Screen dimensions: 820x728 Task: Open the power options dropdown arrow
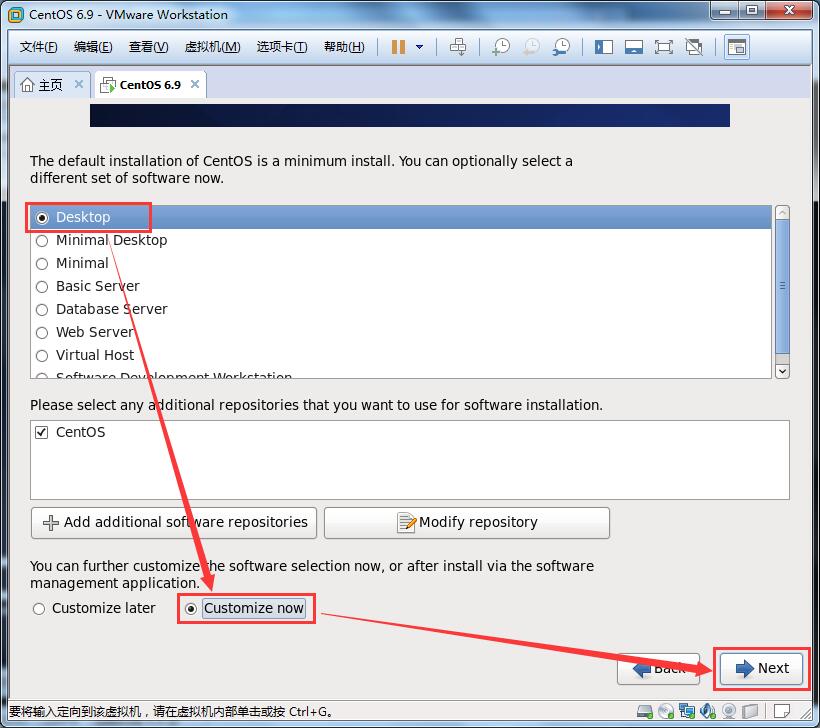(x=419, y=47)
